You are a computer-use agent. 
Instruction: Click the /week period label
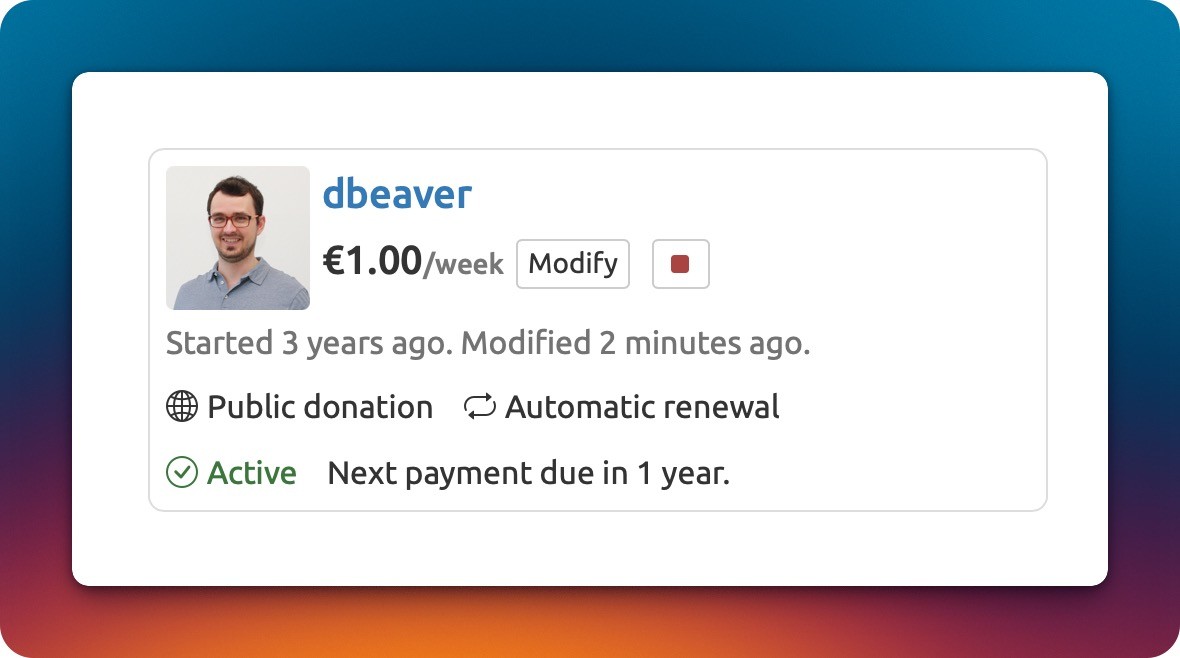(464, 265)
